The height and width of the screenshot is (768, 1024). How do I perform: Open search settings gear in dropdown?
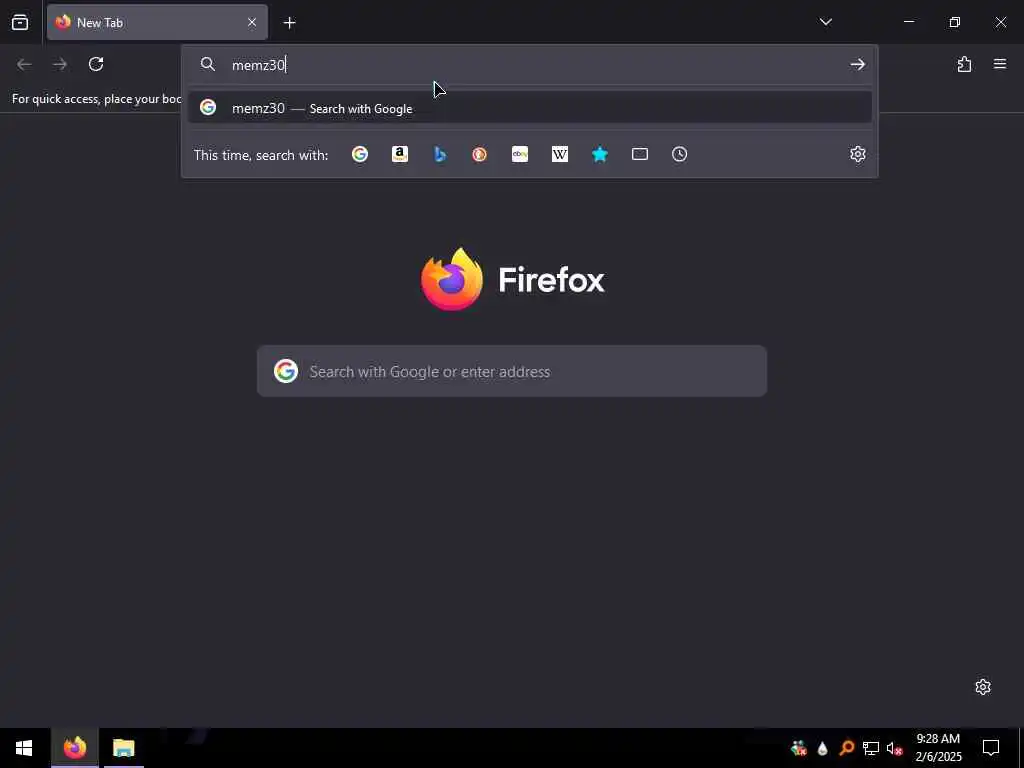tap(857, 154)
